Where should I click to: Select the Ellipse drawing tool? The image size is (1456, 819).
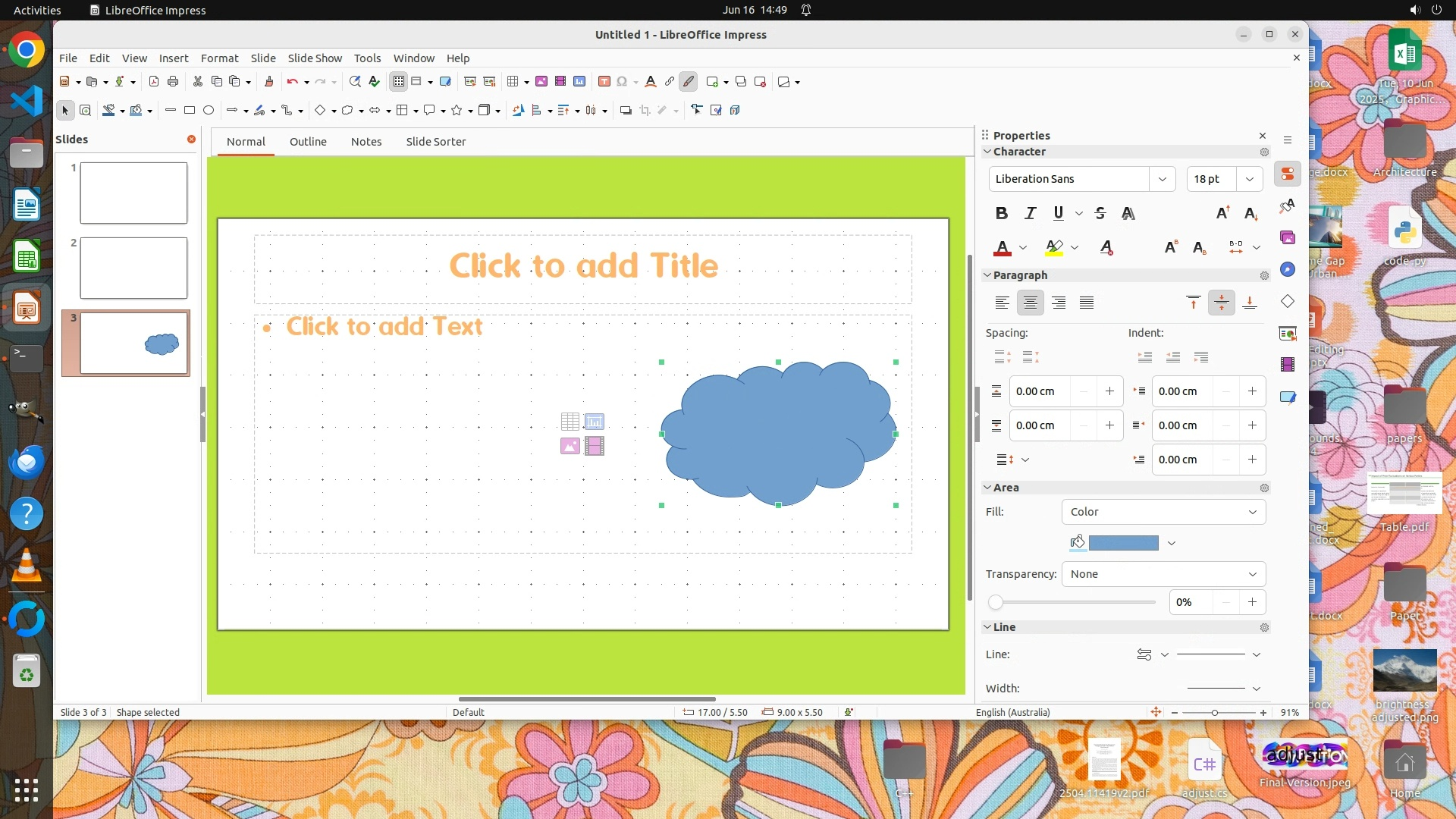(x=209, y=111)
